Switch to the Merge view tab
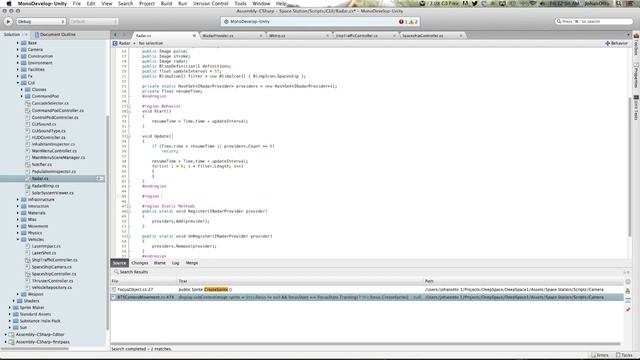 (x=191, y=263)
